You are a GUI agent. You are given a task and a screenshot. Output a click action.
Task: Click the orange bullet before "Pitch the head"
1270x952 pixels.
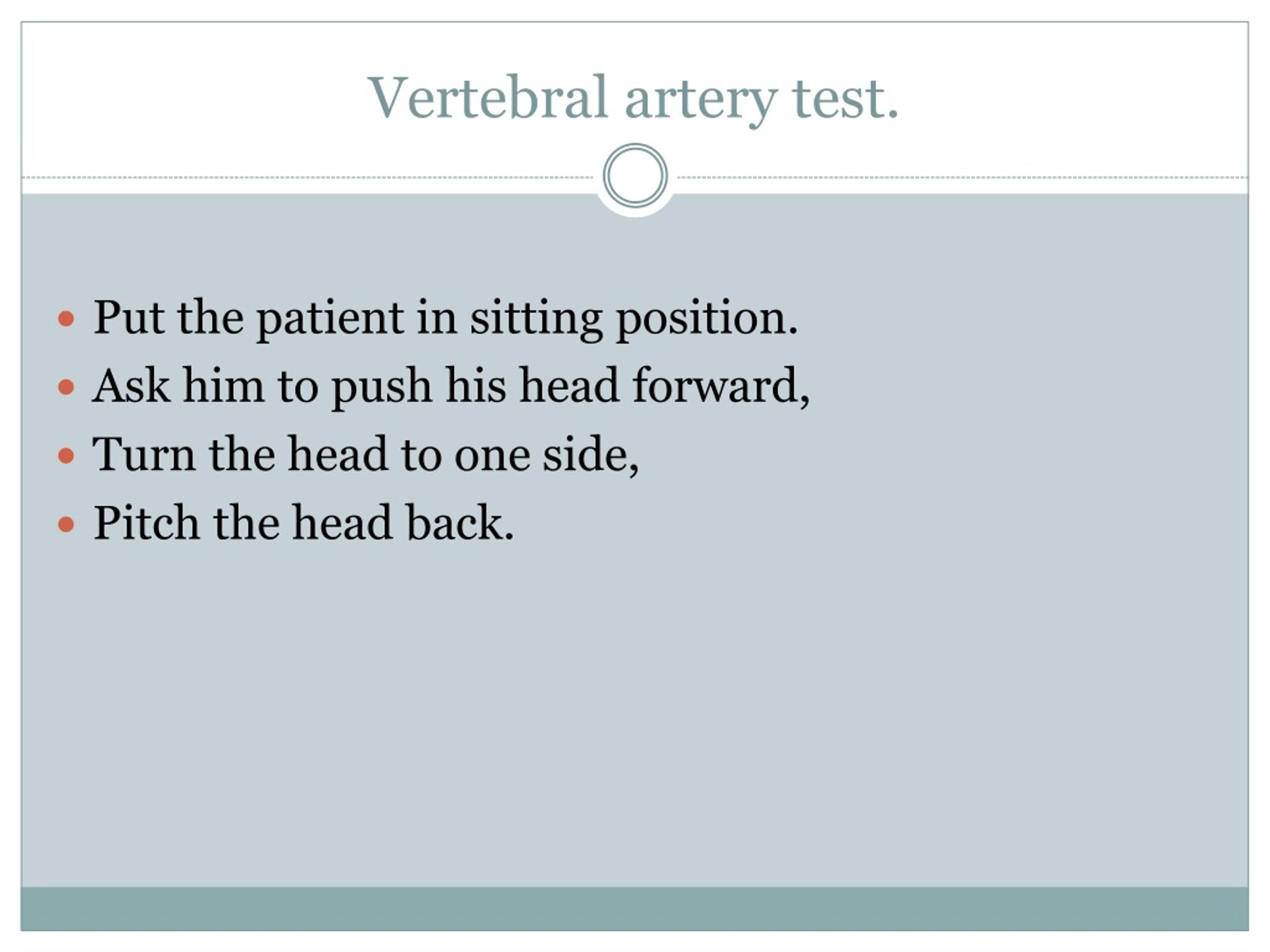pyautogui.click(x=66, y=525)
